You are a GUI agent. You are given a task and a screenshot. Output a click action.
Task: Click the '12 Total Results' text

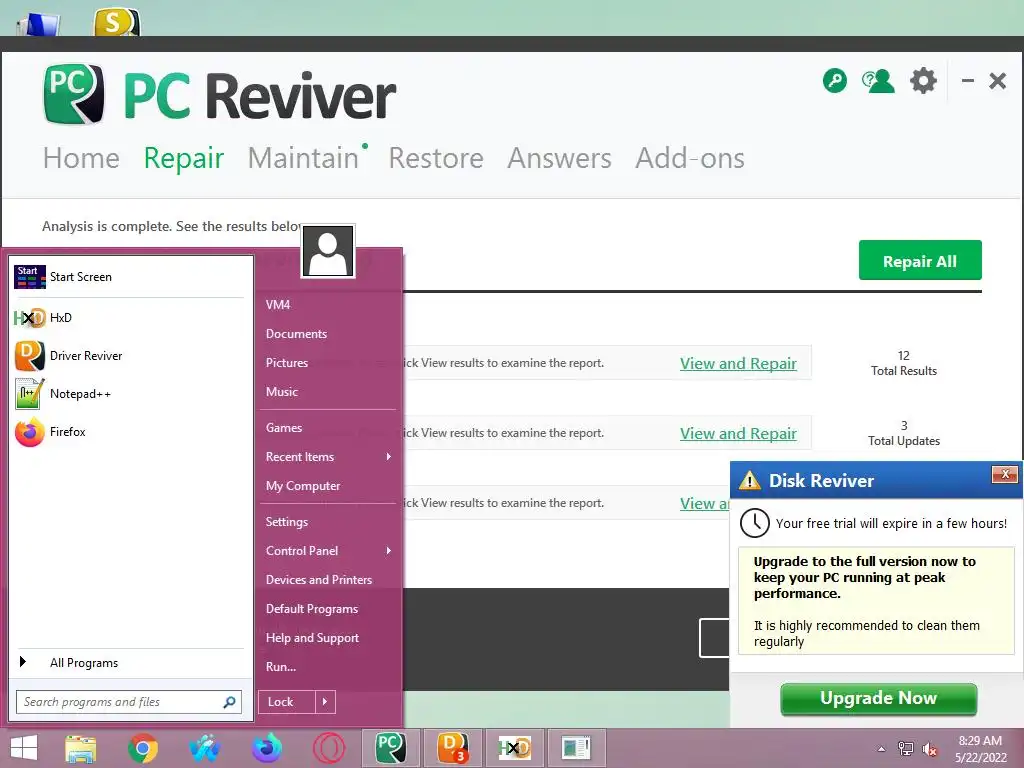(x=904, y=363)
